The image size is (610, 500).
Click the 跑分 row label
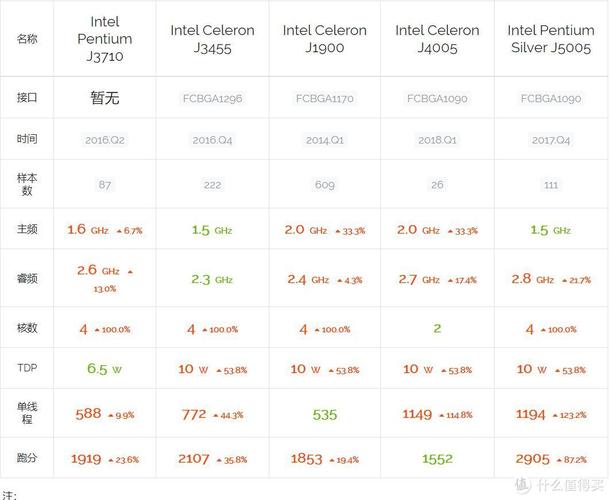coord(27,458)
